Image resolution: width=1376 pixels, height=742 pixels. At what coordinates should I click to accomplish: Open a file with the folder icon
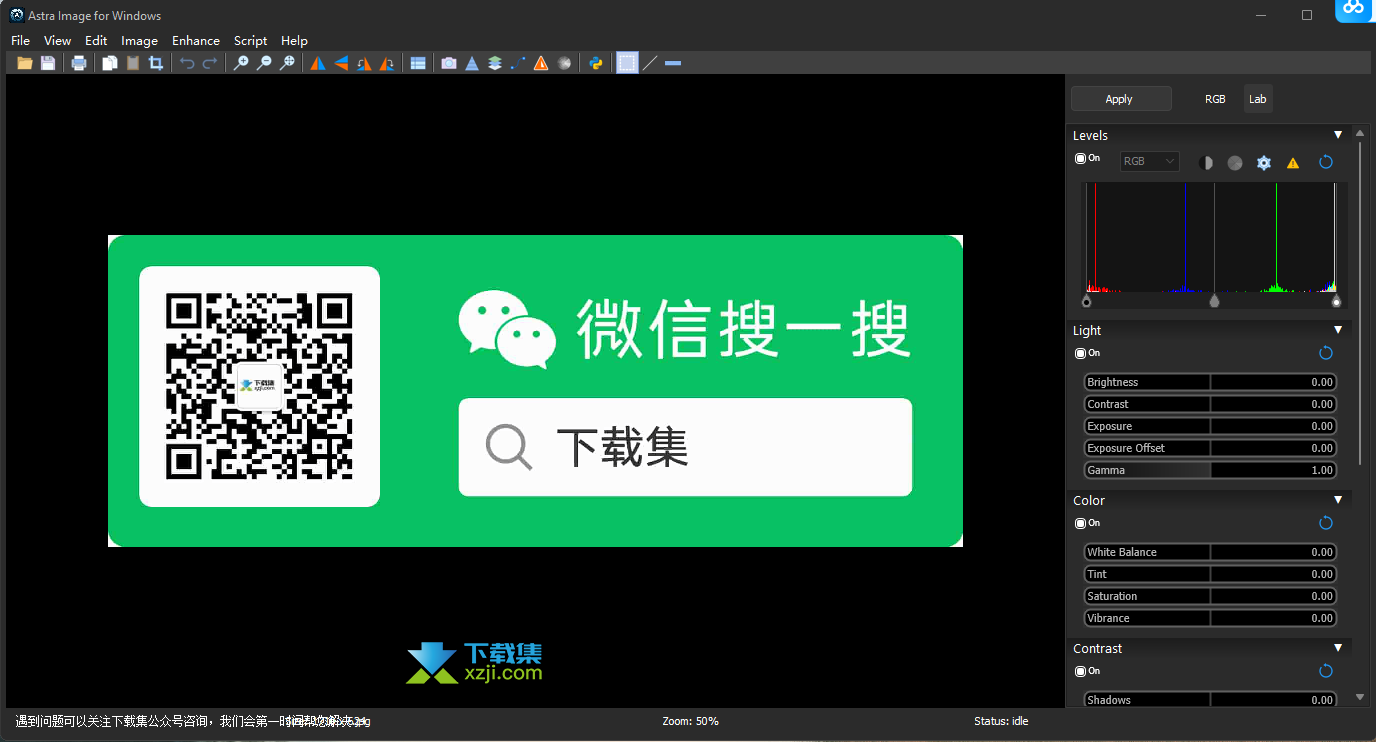(x=24, y=63)
